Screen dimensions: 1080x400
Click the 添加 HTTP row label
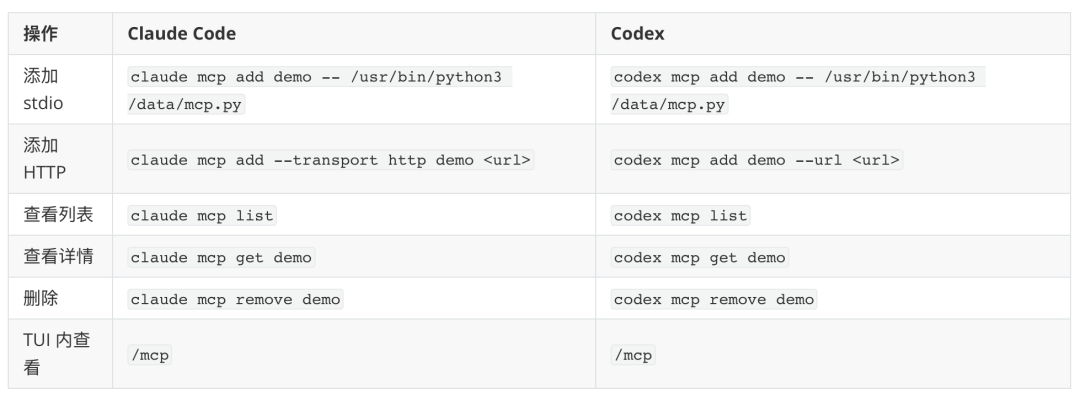(x=45, y=159)
